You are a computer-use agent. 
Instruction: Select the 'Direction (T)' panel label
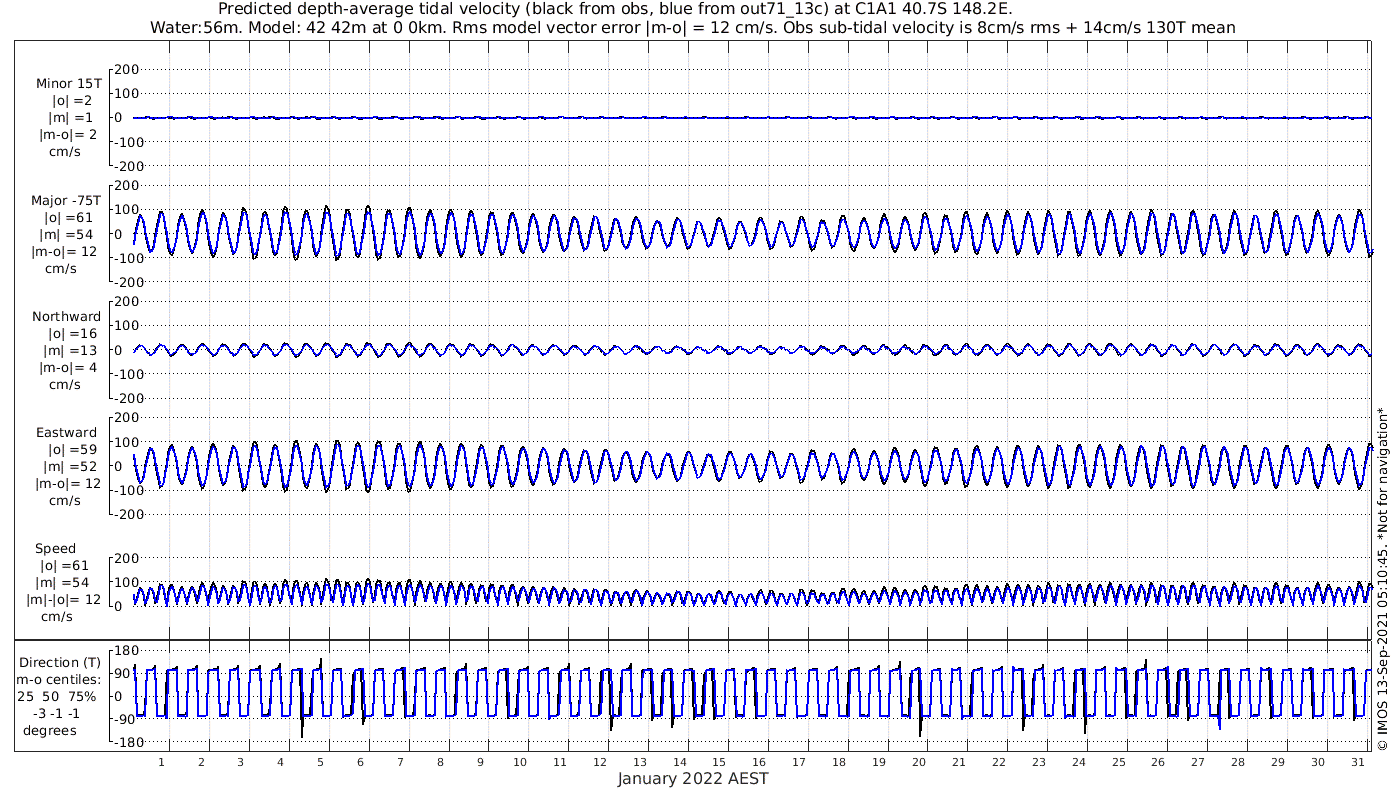pos(60,663)
